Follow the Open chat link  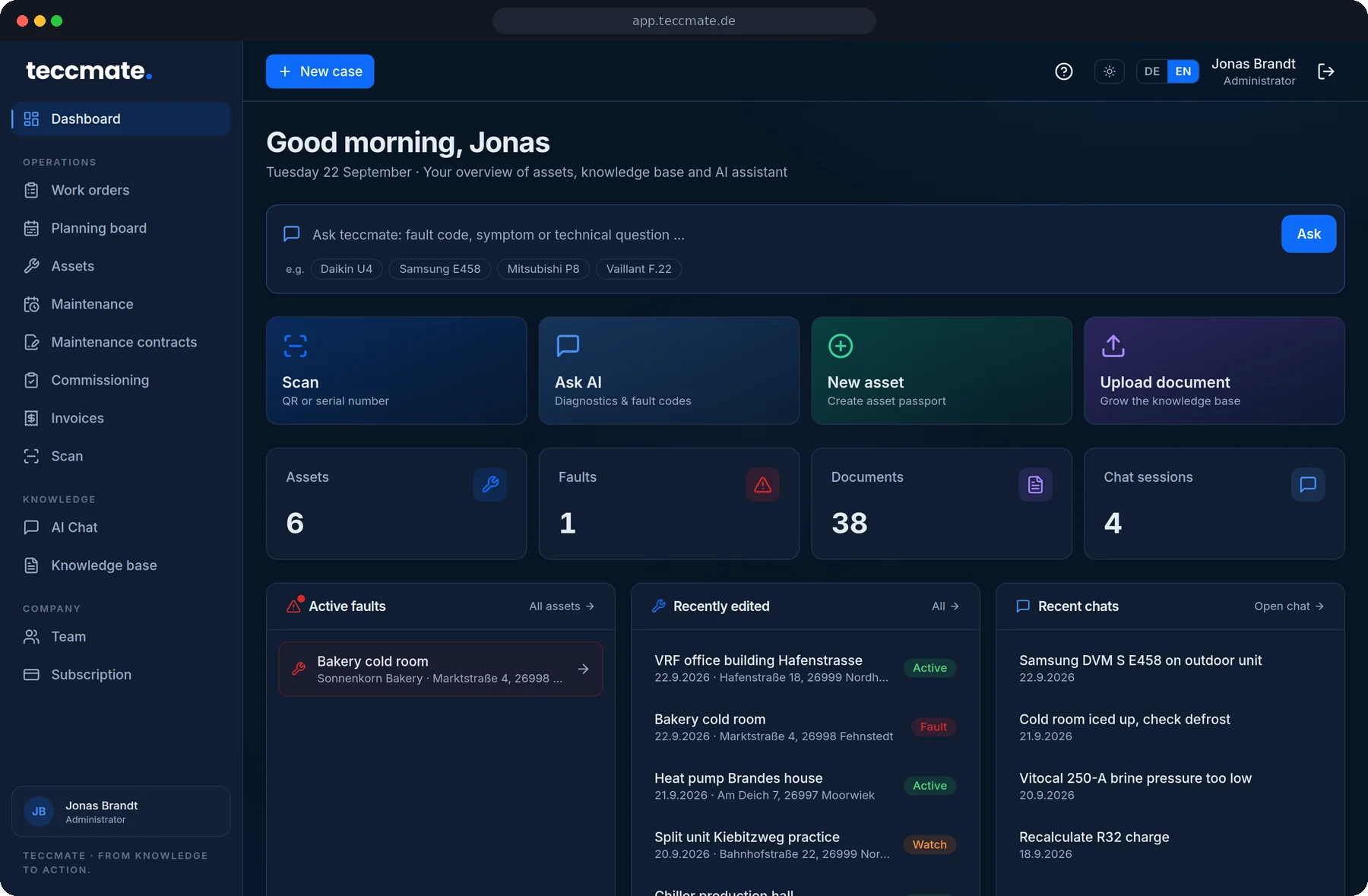pyautogui.click(x=1289, y=606)
